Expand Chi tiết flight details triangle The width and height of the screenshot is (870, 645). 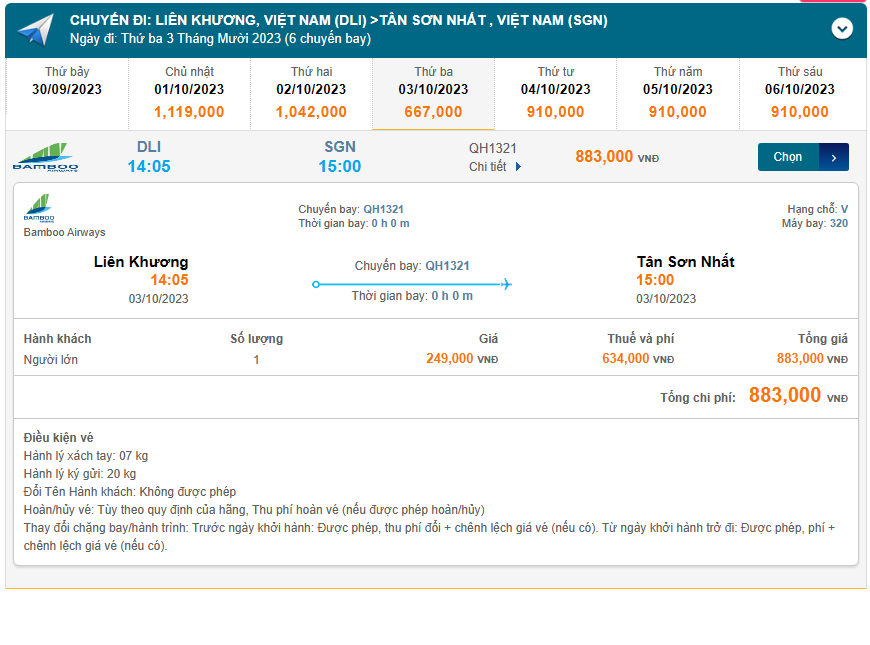click(x=518, y=167)
